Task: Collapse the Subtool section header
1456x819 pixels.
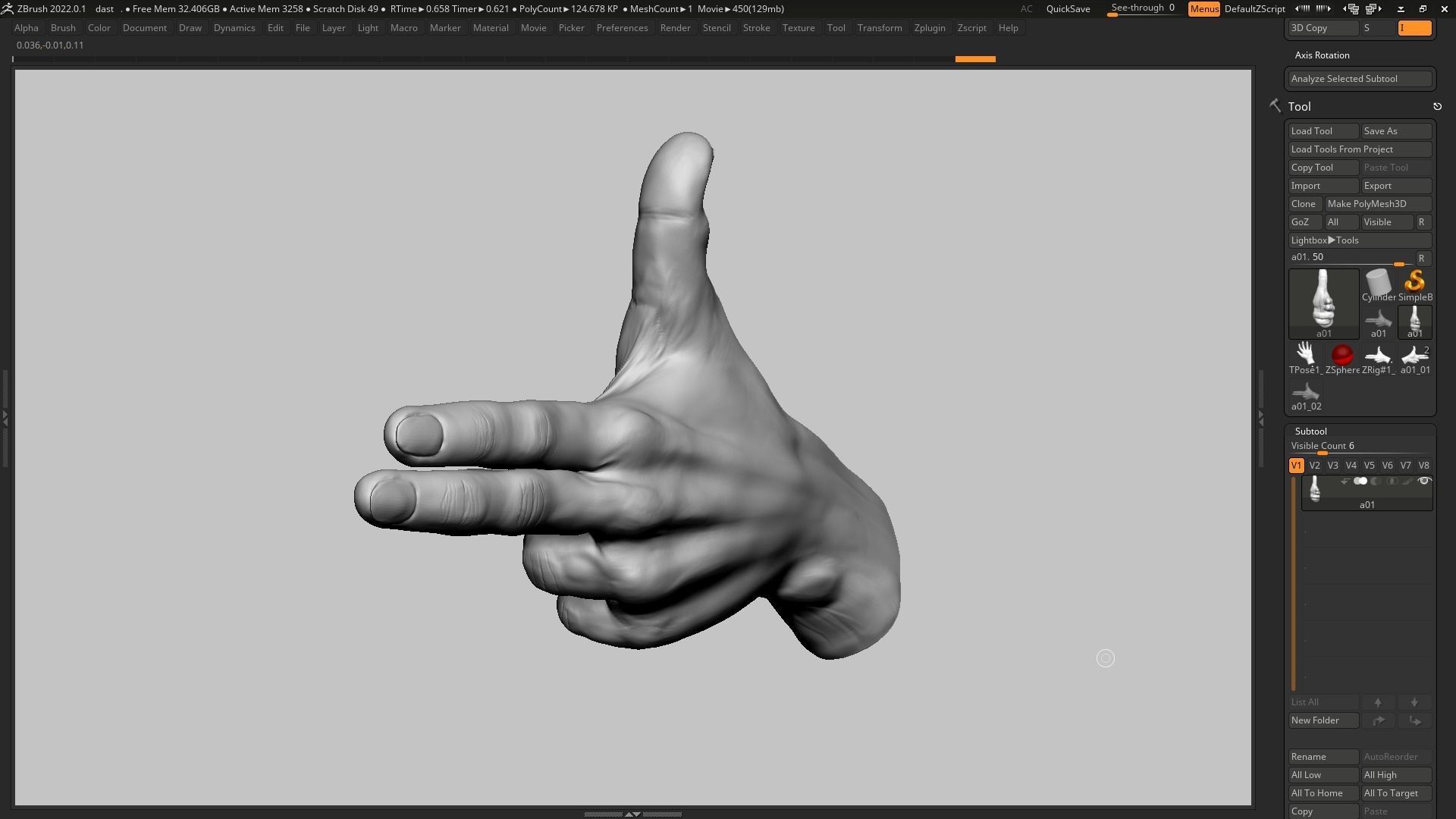Action: pyautogui.click(x=1310, y=431)
